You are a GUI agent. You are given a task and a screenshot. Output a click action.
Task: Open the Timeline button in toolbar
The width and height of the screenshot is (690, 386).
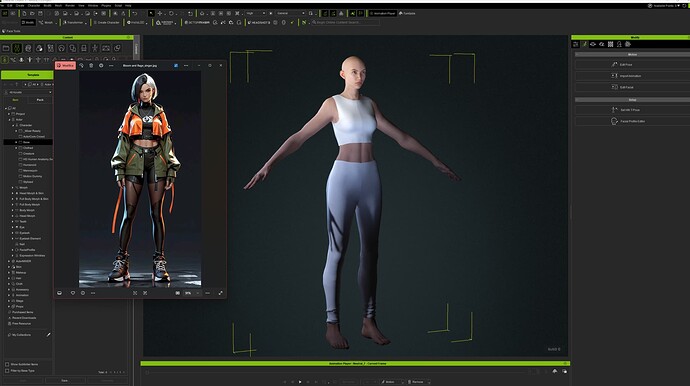pyautogui.click(x=407, y=14)
